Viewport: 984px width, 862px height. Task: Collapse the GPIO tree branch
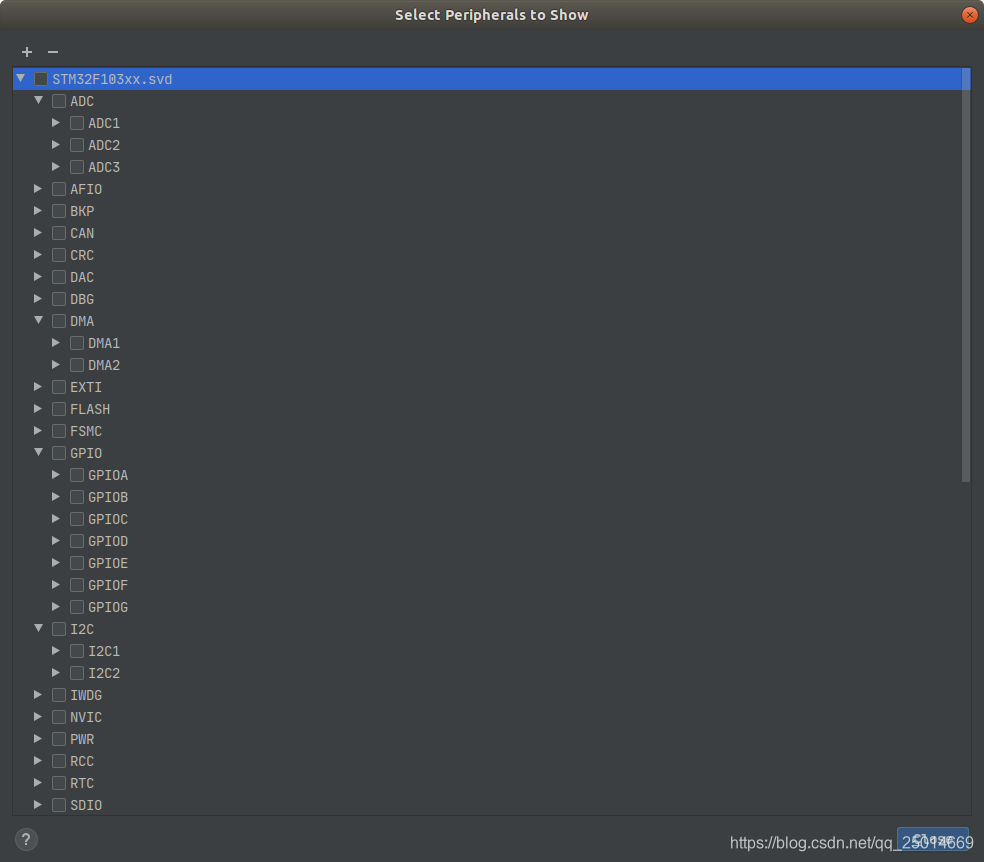tap(38, 452)
